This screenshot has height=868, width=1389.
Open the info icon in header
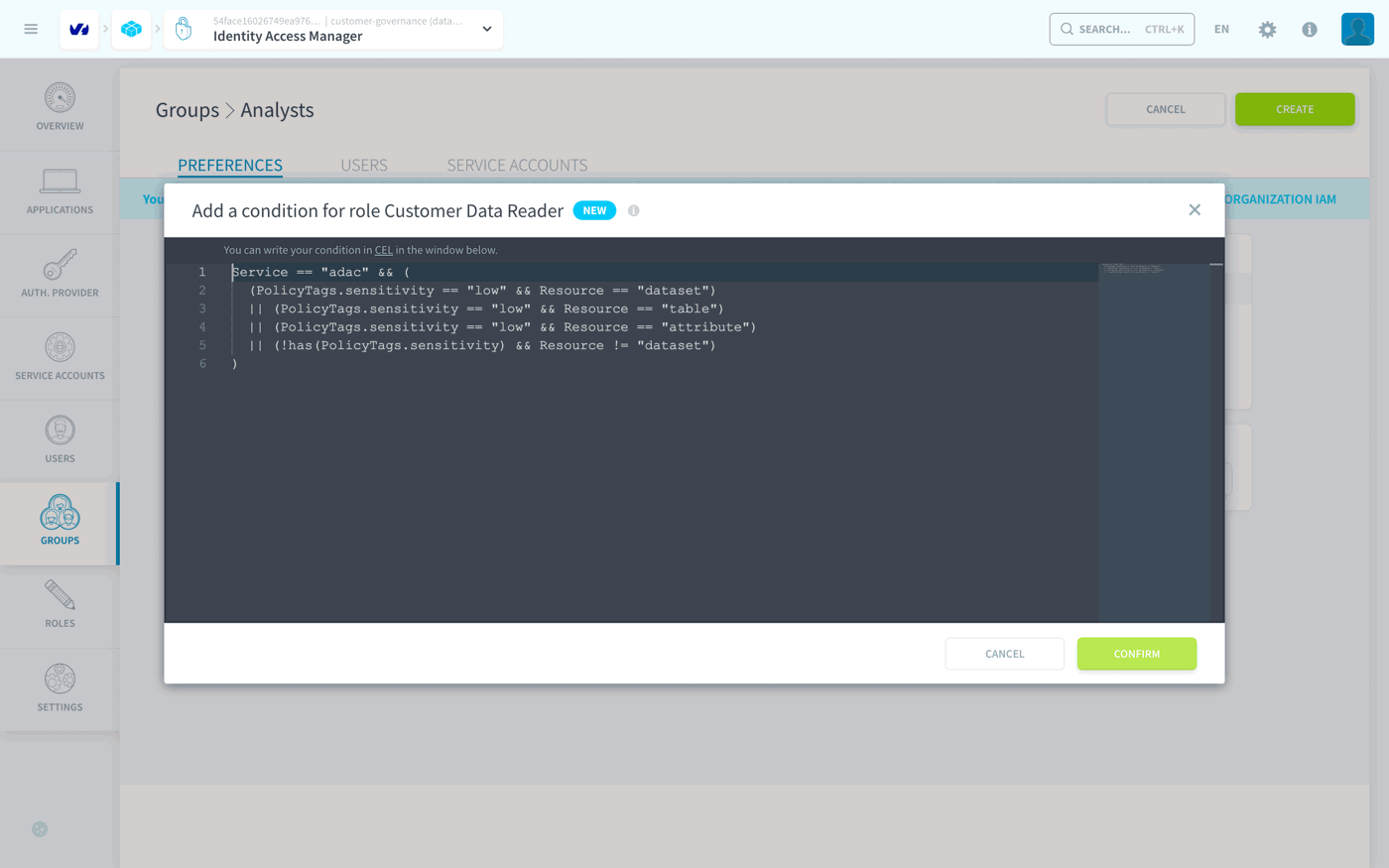tap(1310, 30)
